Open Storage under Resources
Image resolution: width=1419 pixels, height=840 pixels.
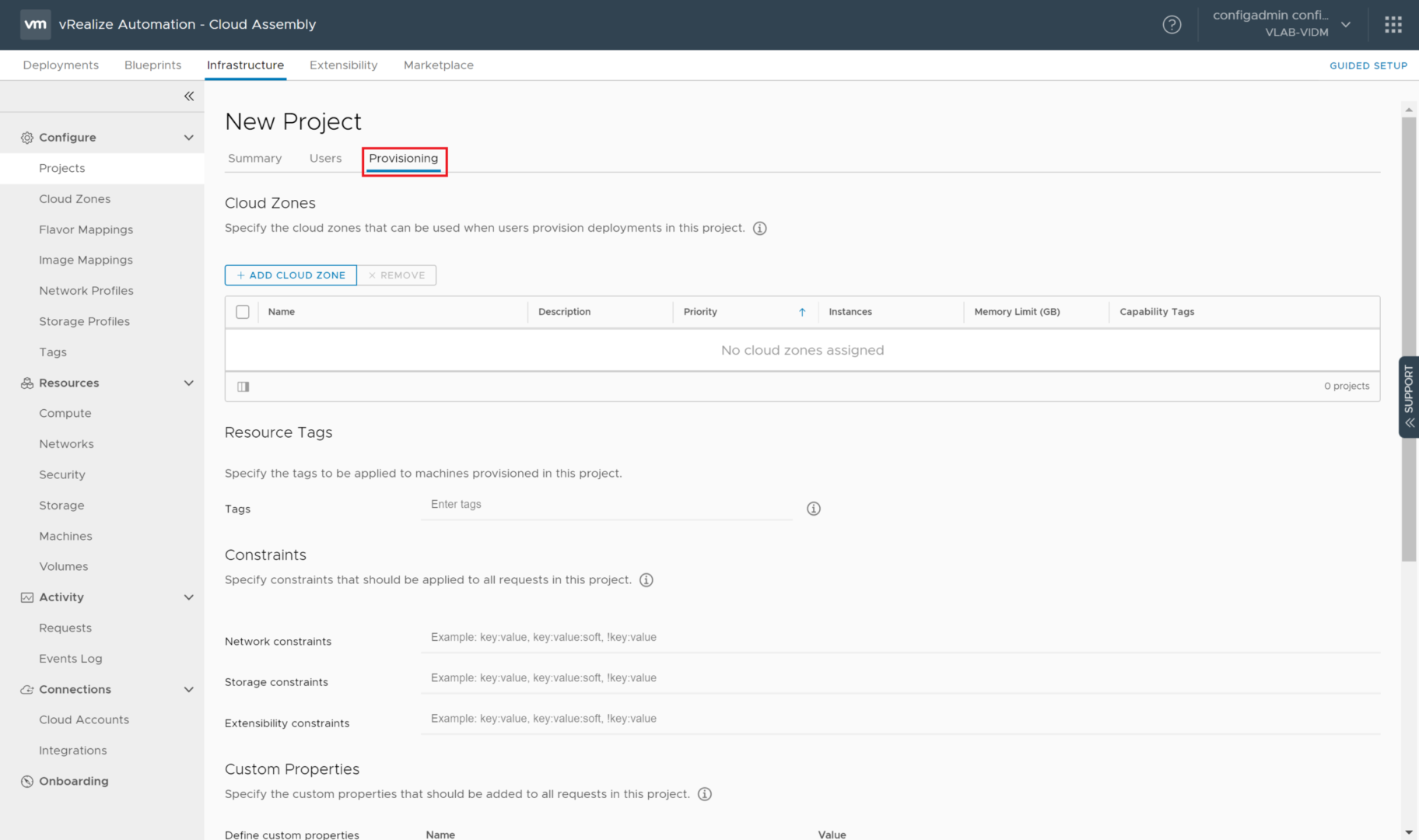(61, 506)
